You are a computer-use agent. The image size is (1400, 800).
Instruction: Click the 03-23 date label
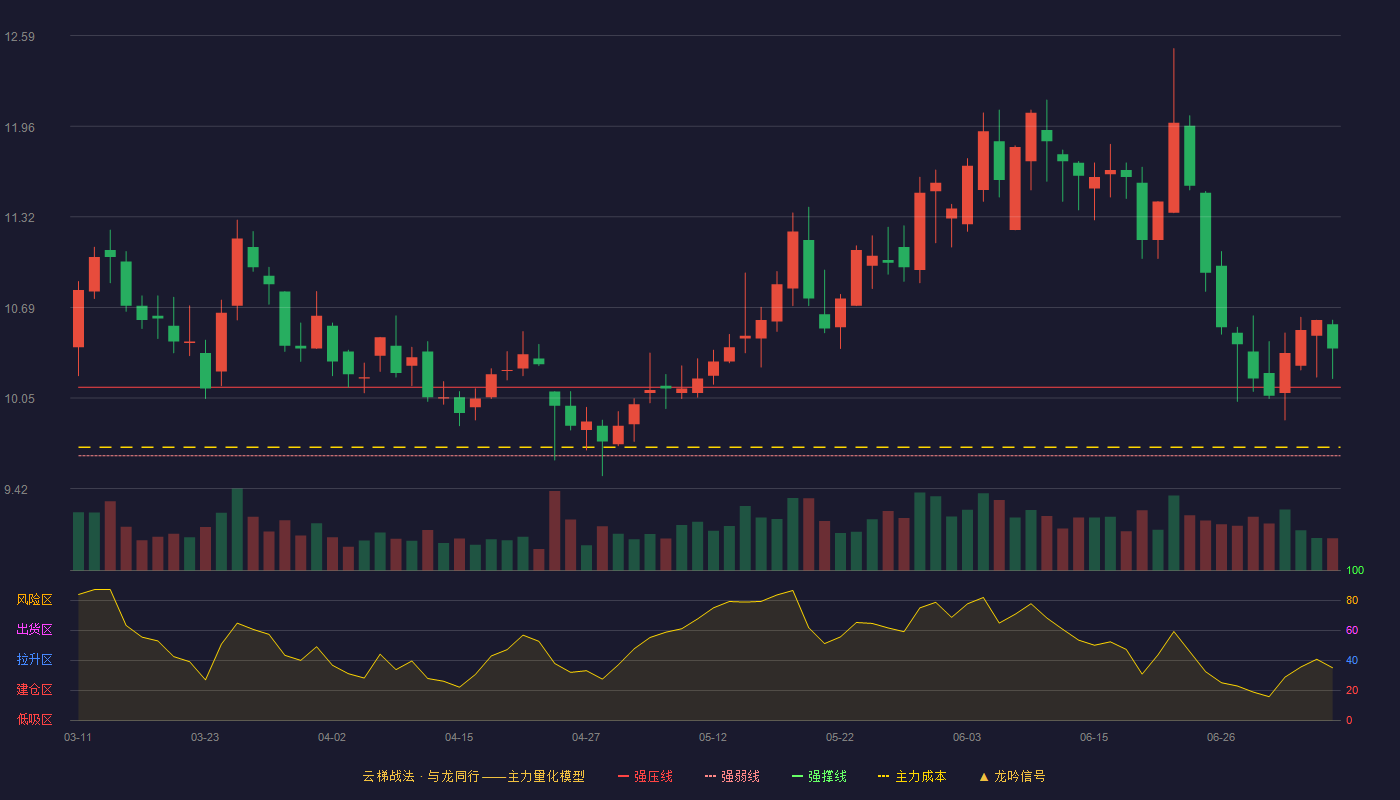[x=205, y=737]
